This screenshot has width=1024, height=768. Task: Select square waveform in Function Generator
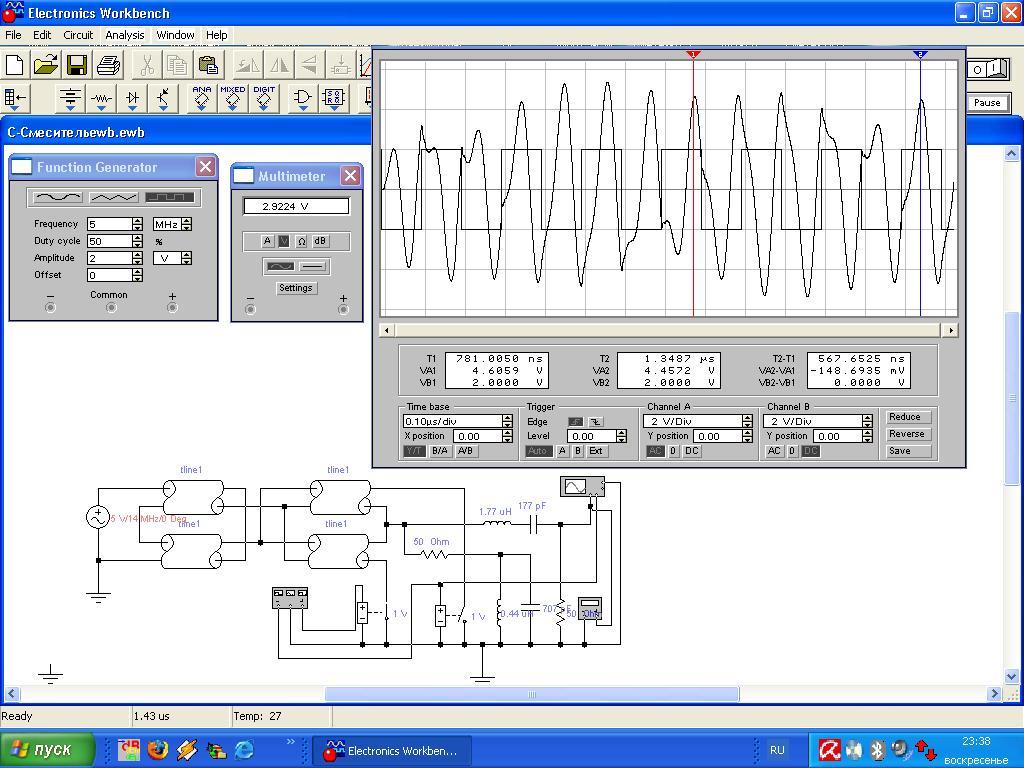pyautogui.click(x=169, y=197)
